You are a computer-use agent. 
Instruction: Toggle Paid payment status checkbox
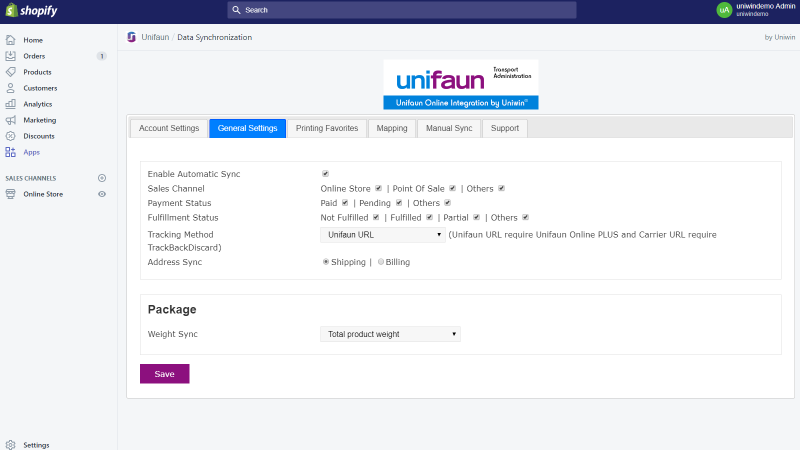345,203
